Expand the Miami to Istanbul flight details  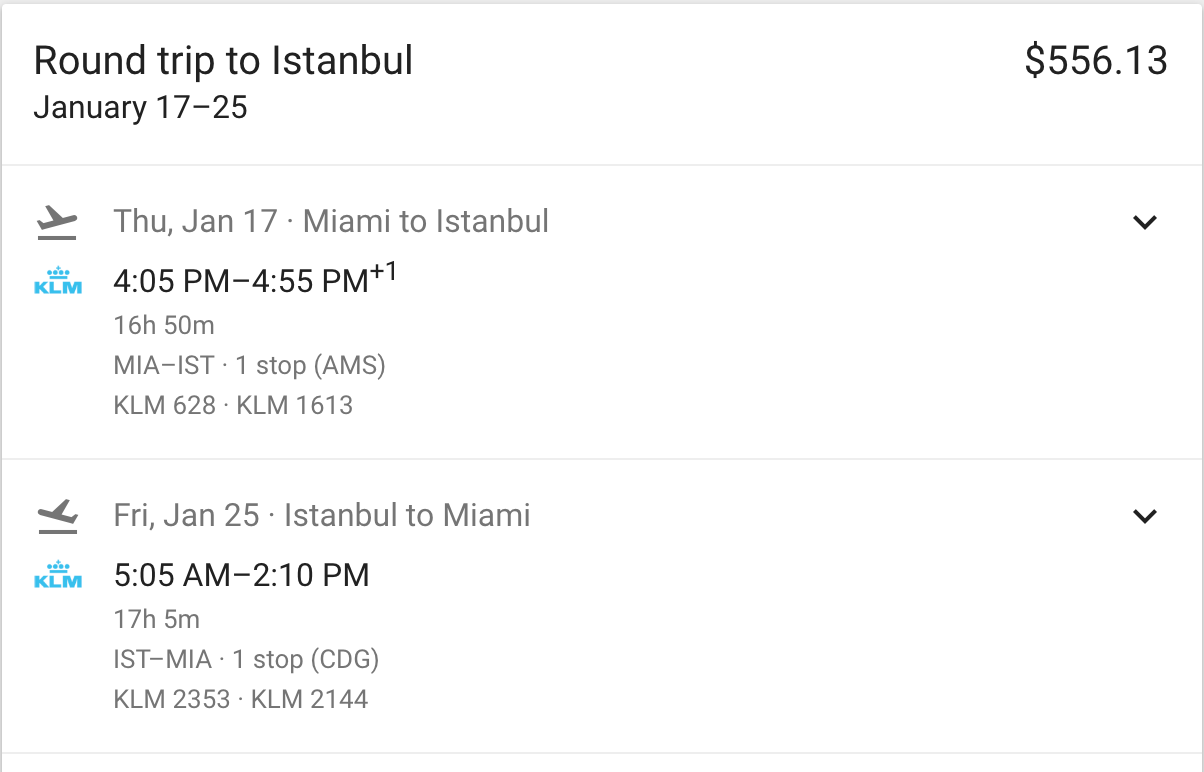(1145, 222)
